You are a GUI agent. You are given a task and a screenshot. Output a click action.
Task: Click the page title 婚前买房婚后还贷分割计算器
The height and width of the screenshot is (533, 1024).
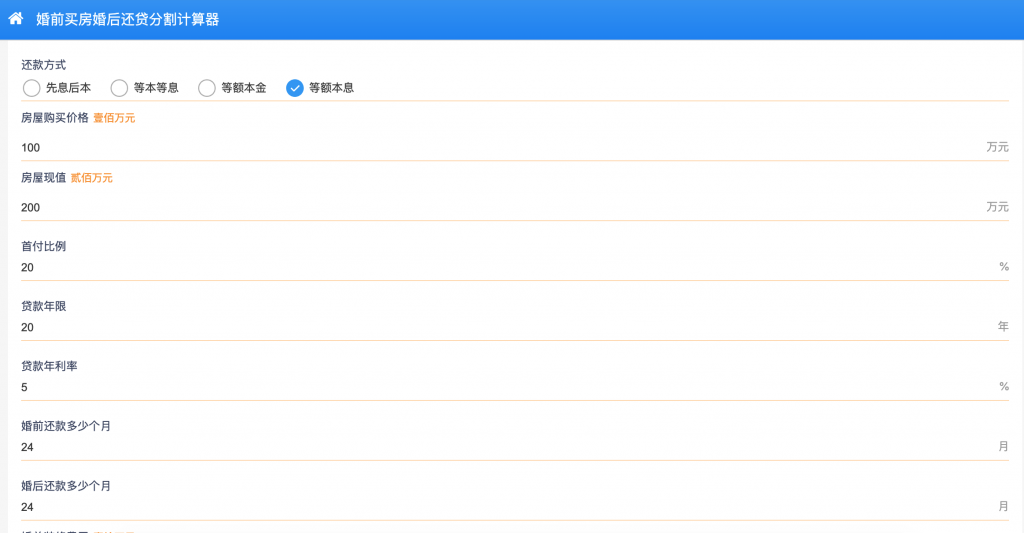pyautogui.click(x=127, y=19)
